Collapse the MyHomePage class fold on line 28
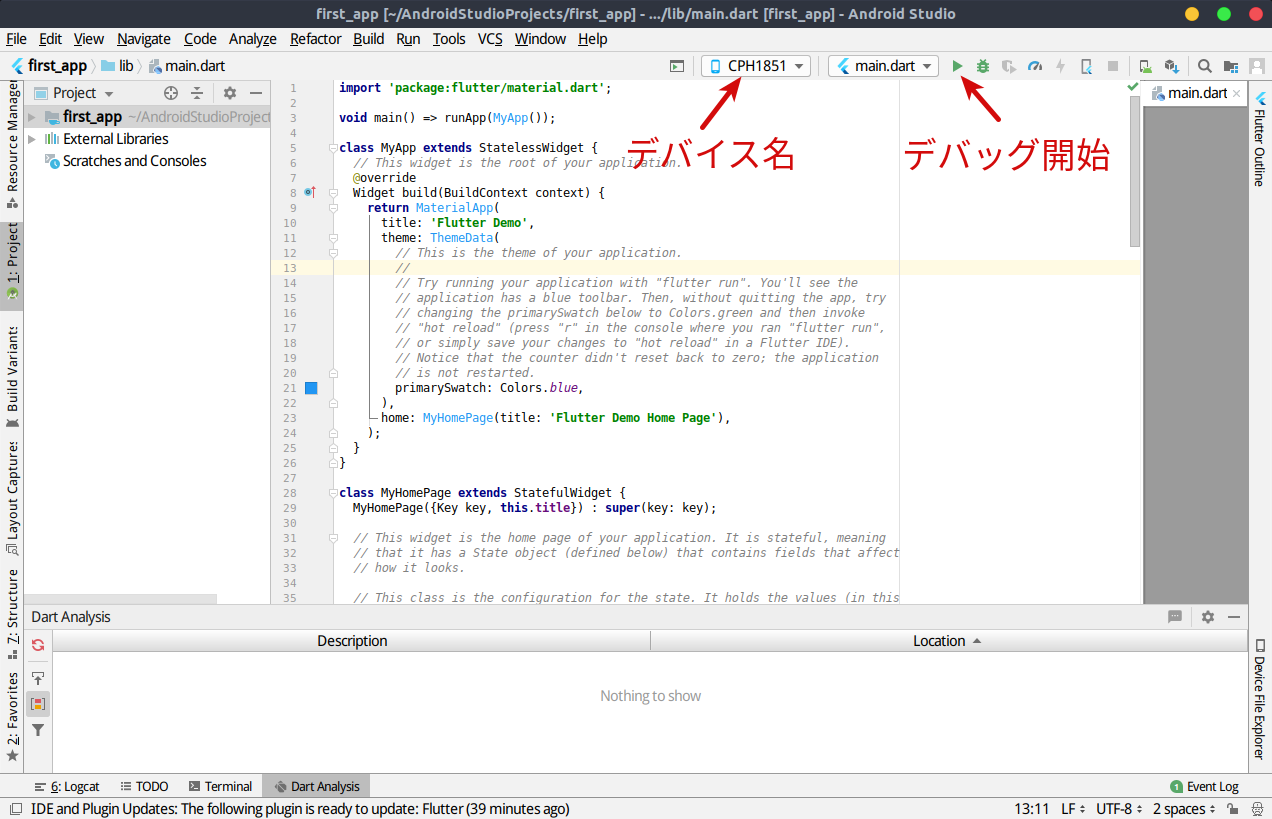The width and height of the screenshot is (1272, 819). [333, 493]
